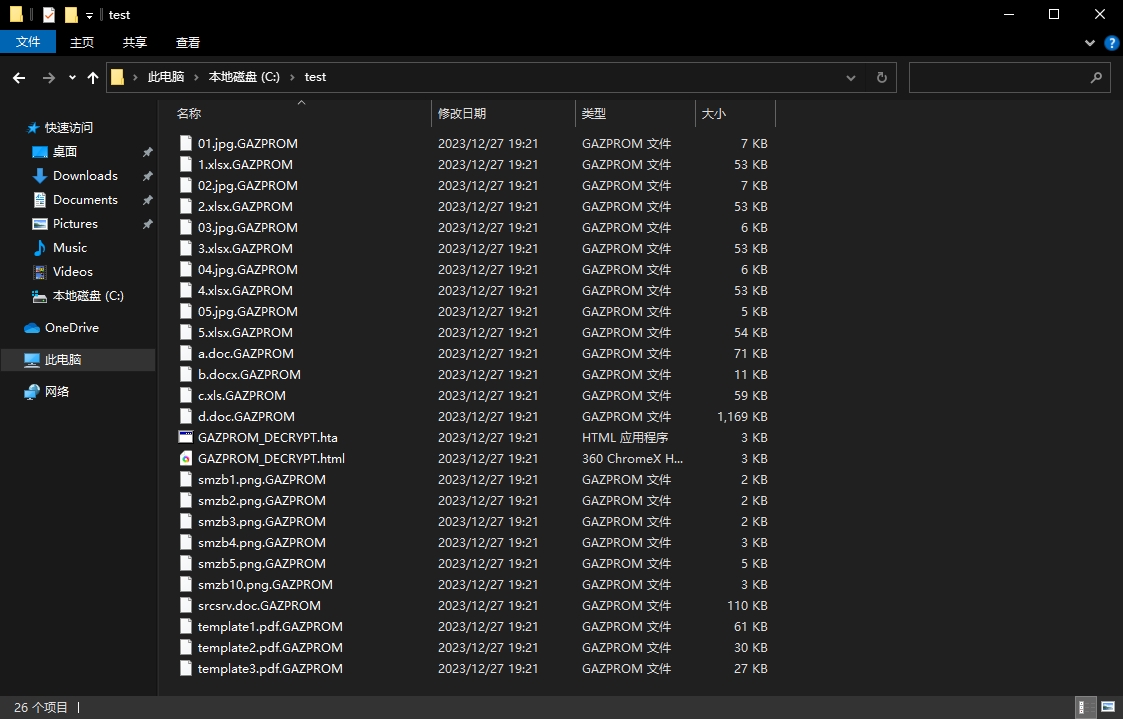The image size is (1123, 719).
Task: Open 桌面 in the sidebar
Action: point(64,152)
